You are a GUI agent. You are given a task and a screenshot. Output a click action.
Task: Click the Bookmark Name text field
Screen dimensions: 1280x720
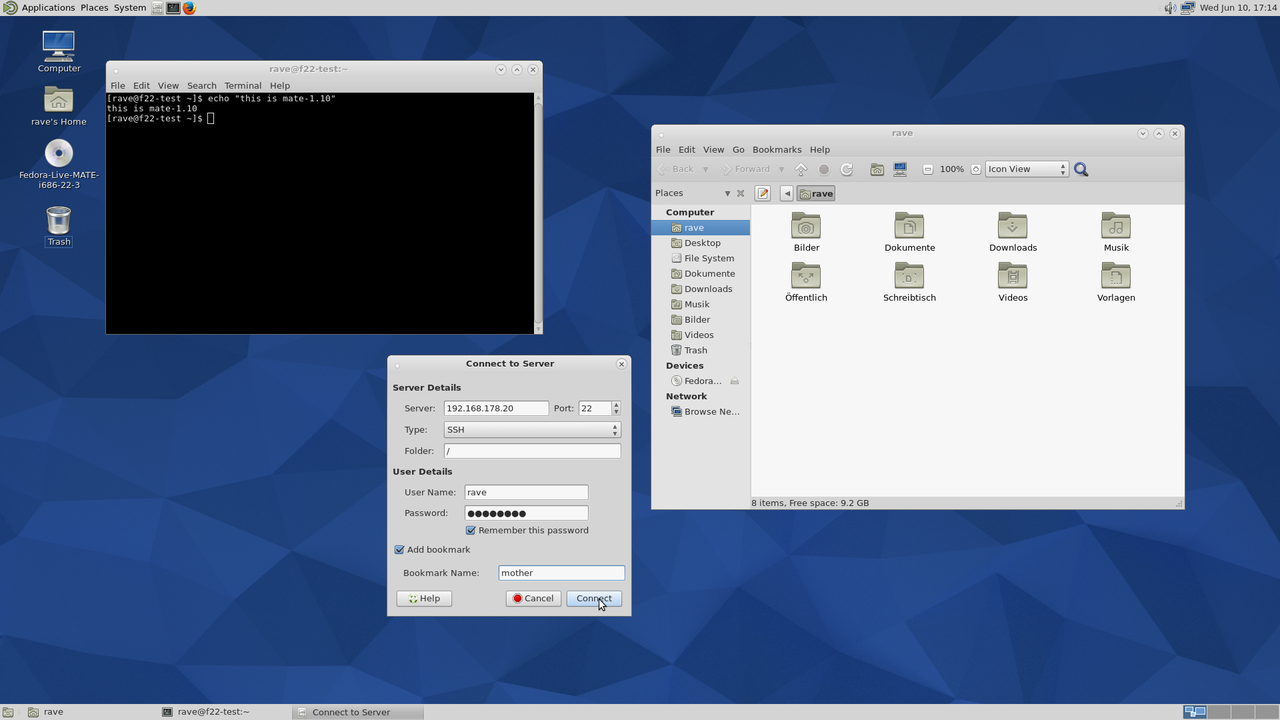tap(561, 573)
